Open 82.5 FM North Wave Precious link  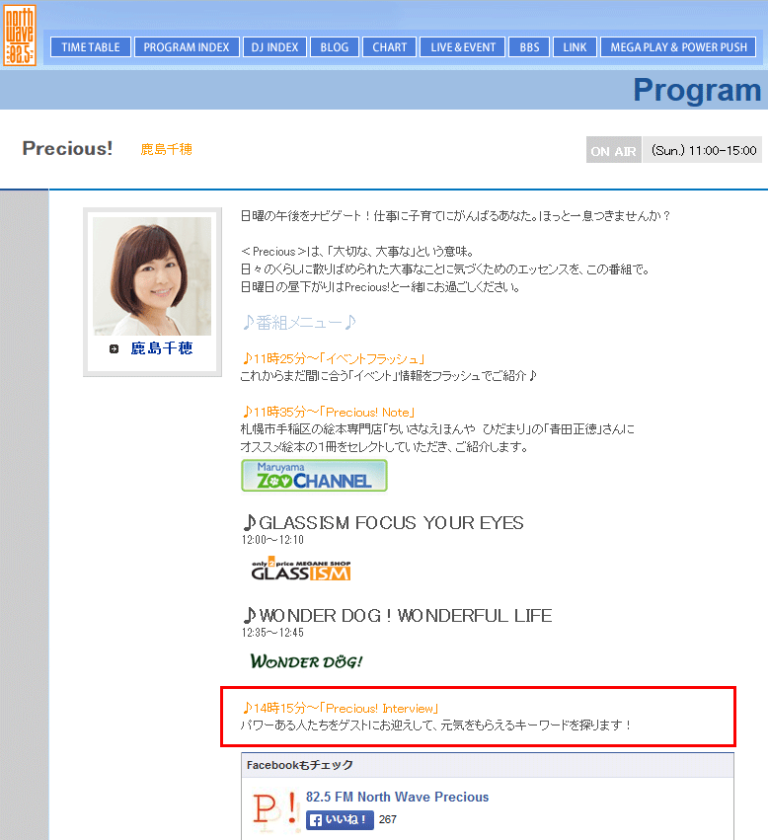tap(397, 797)
